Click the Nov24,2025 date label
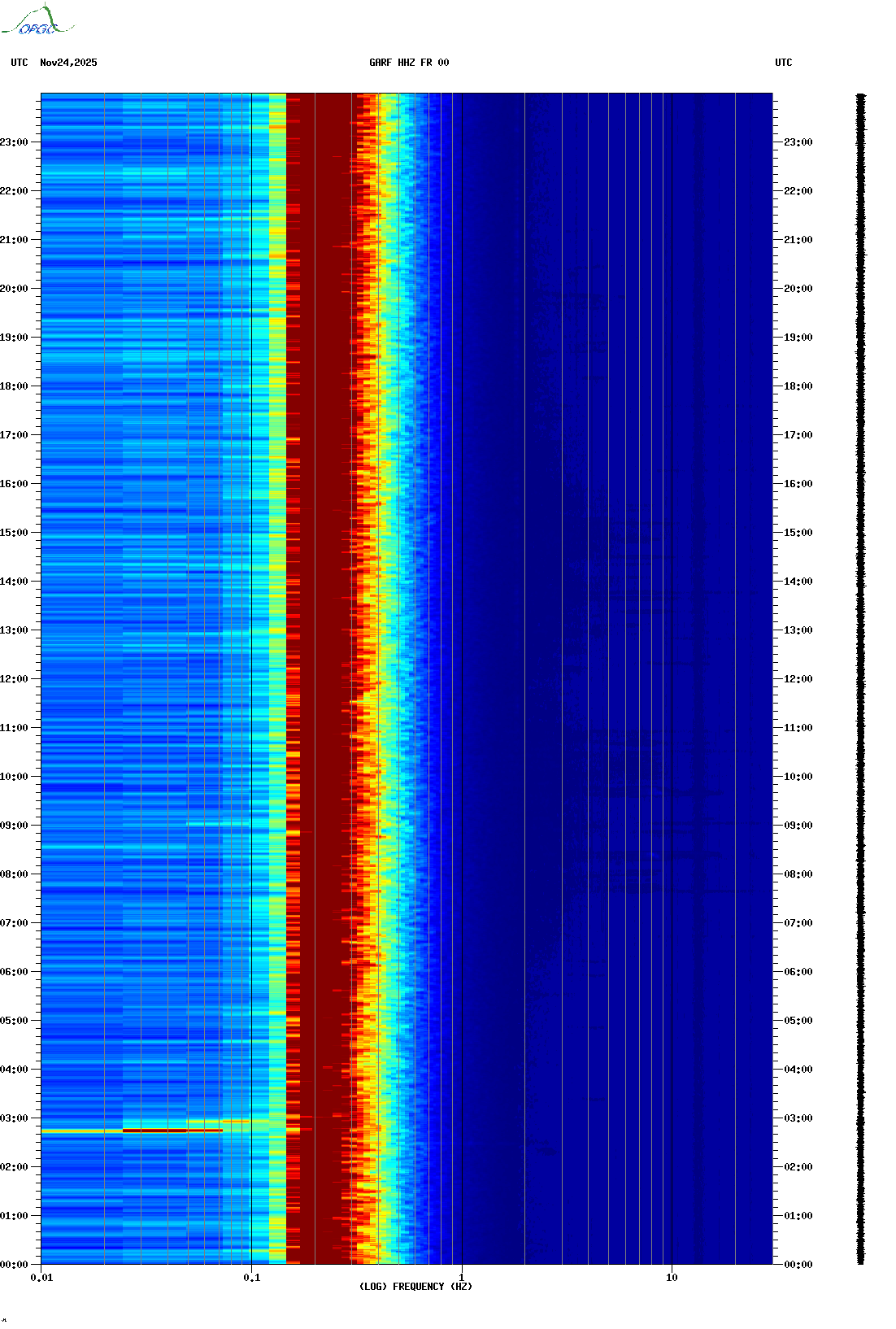896x1329 pixels. 68,63
